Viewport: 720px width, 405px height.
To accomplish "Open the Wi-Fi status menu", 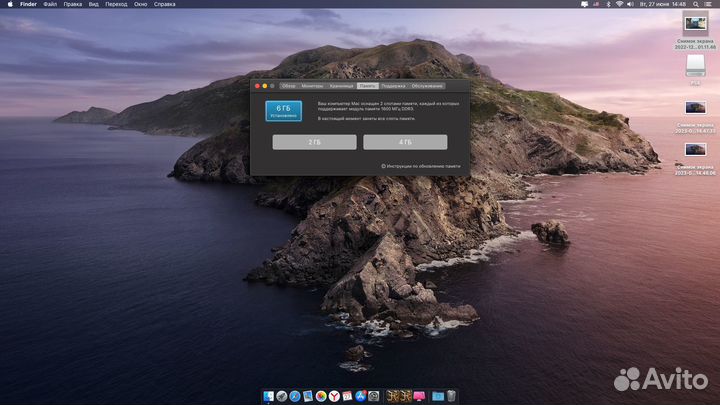I will click(619, 4).
